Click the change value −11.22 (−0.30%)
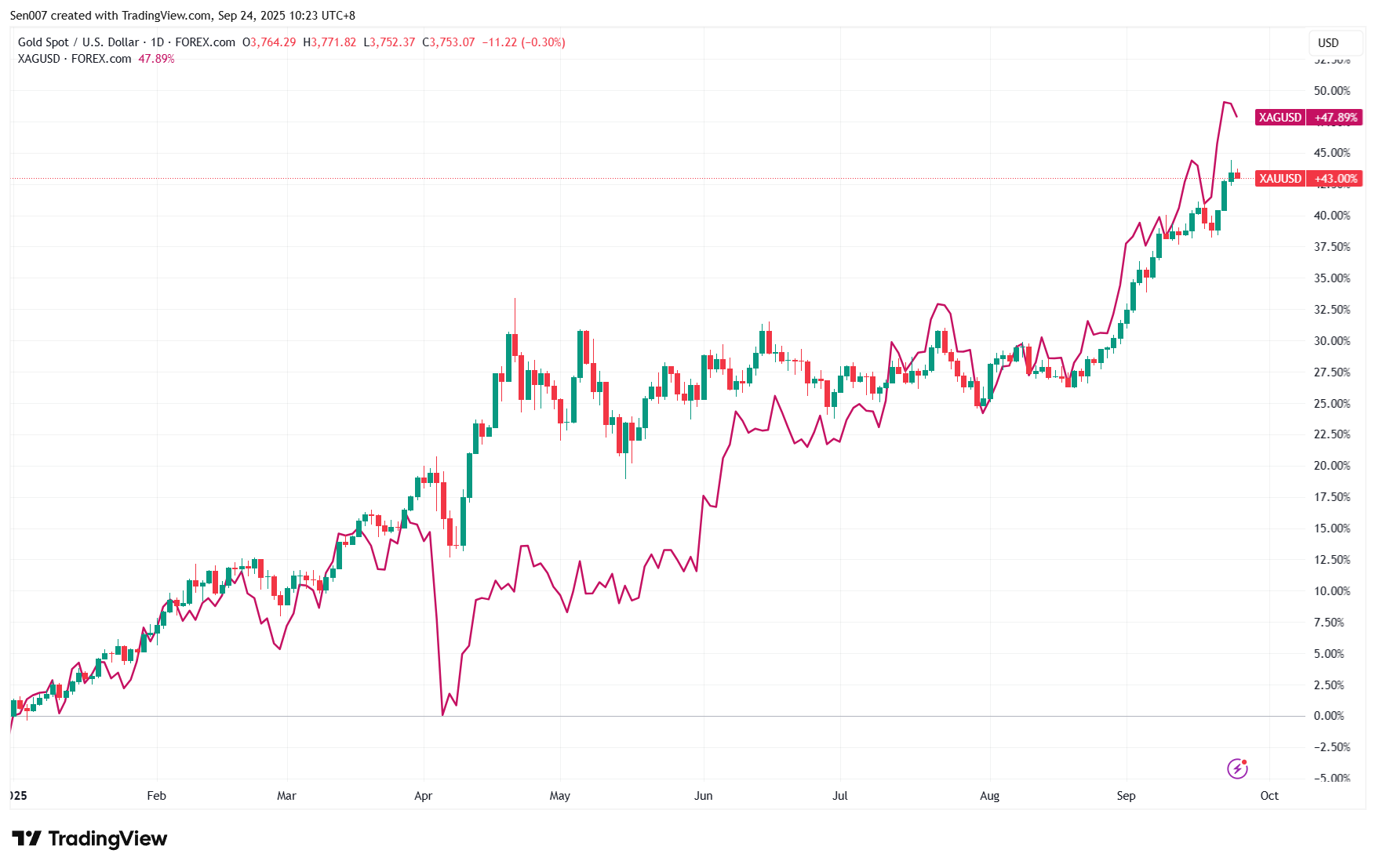Screen dimensions: 1376x868 tap(523, 42)
